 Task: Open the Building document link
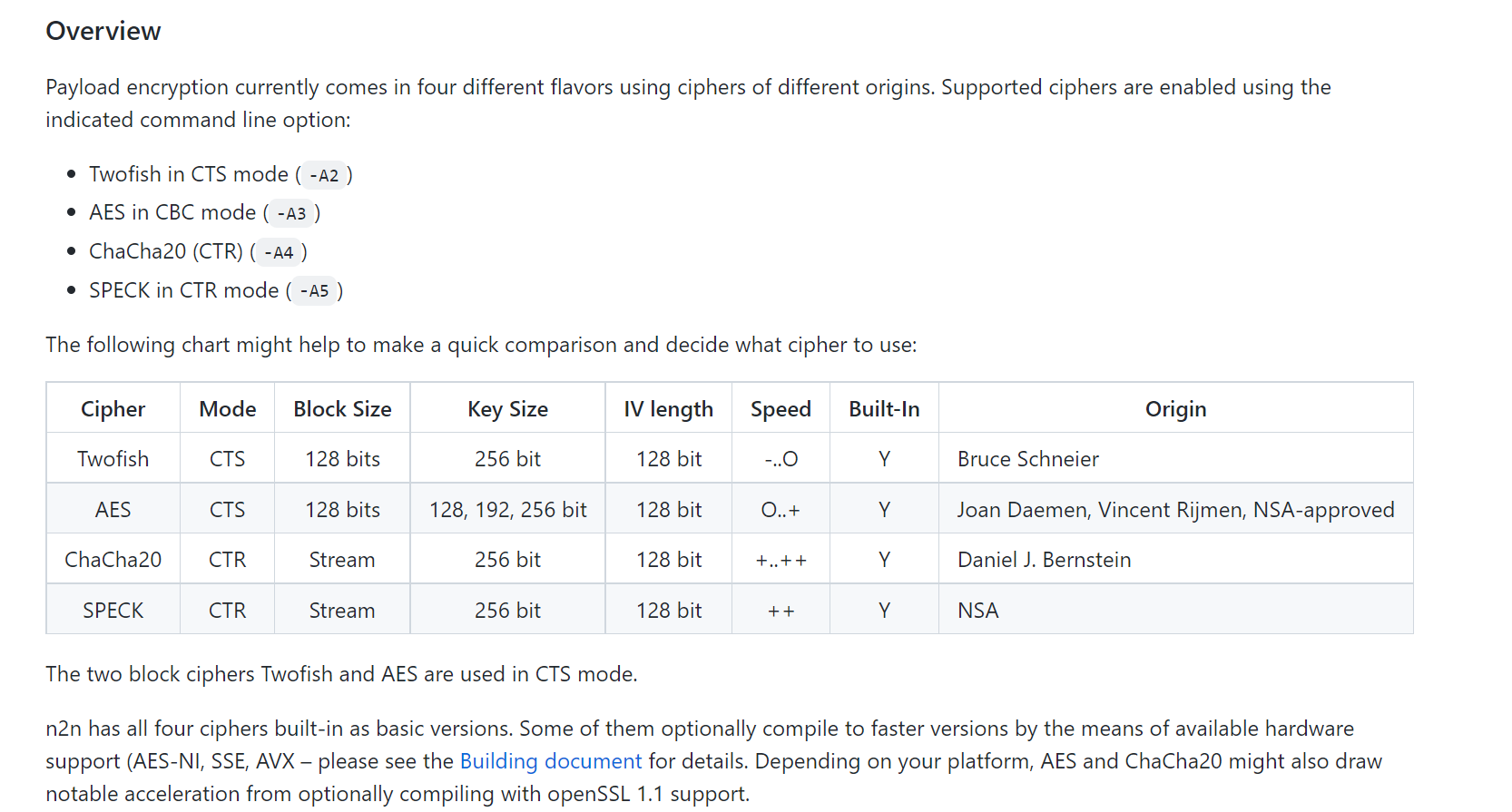[x=550, y=761]
